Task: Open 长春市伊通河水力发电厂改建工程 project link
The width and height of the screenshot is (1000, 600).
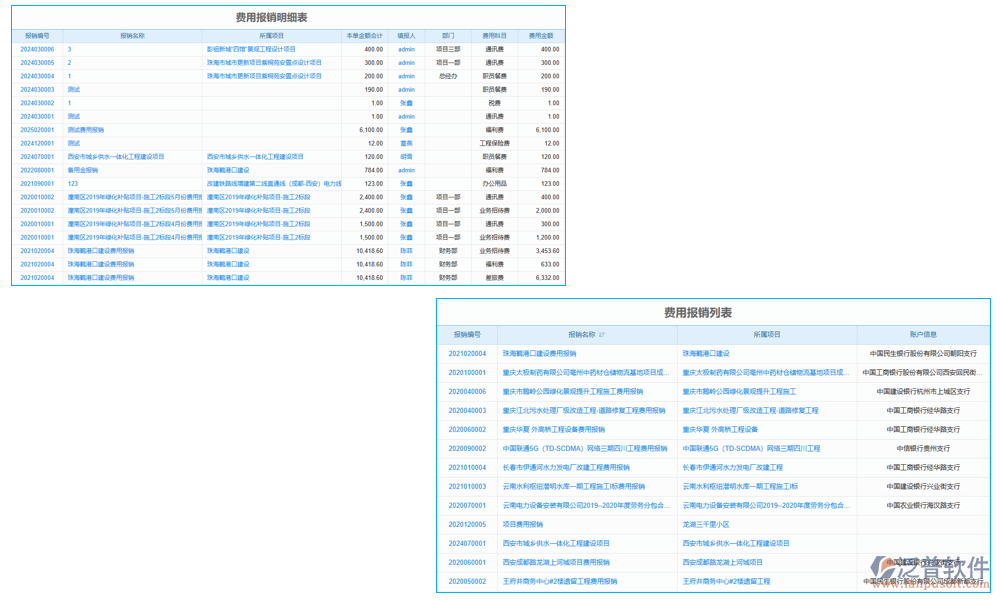Action: (733, 468)
